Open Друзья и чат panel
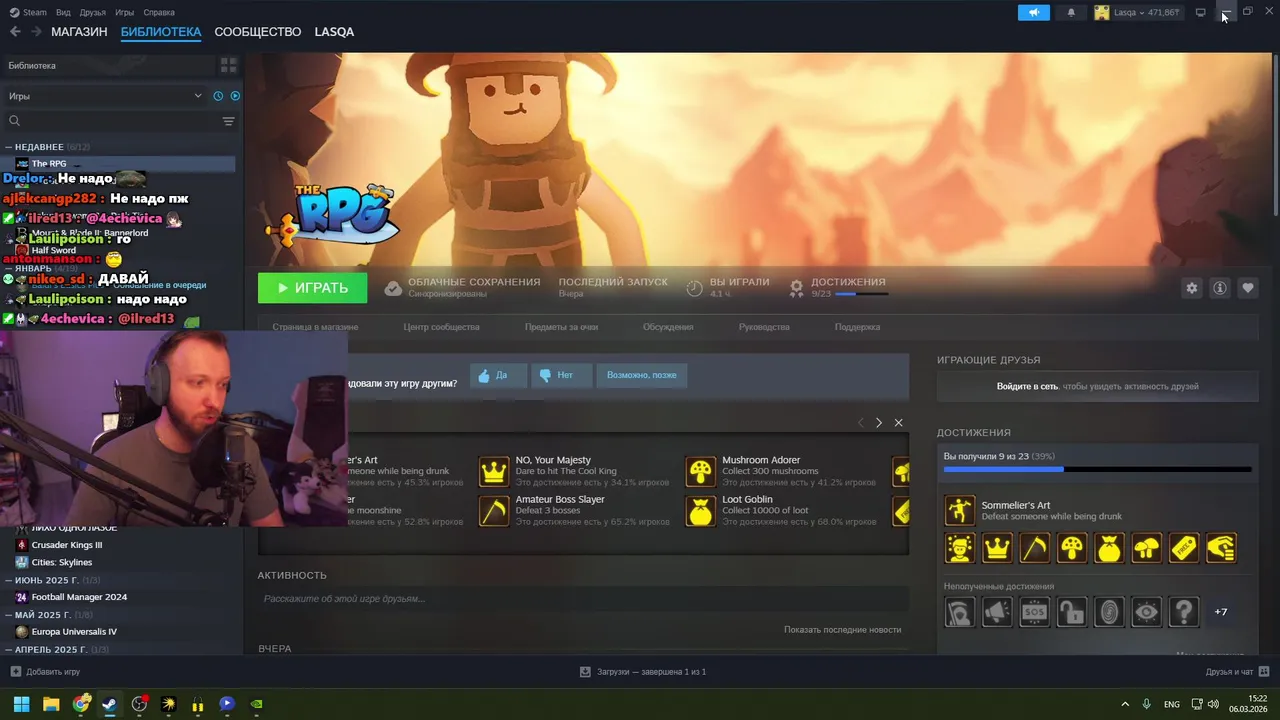The height and width of the screenshot is (720, 1280). pyautogui.click(x=1237, y=672)
